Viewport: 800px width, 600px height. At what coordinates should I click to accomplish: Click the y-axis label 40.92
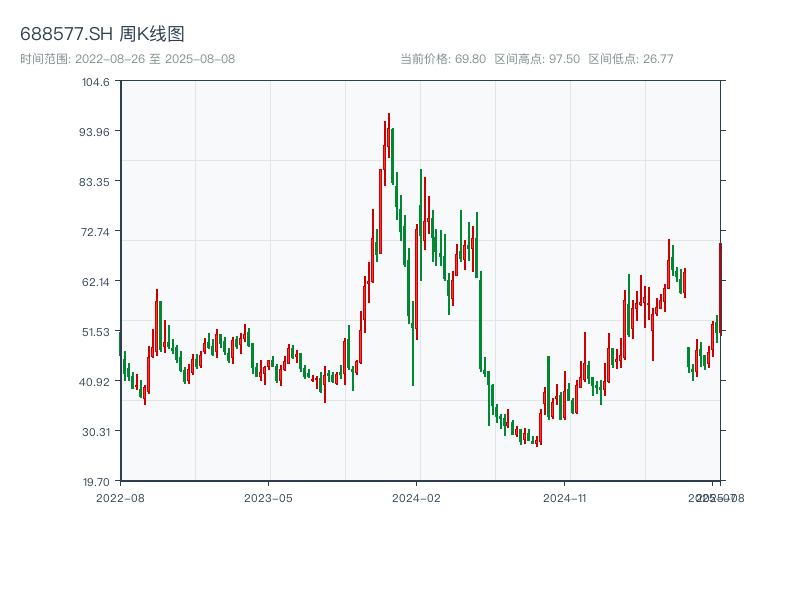[x=94, y=382]
